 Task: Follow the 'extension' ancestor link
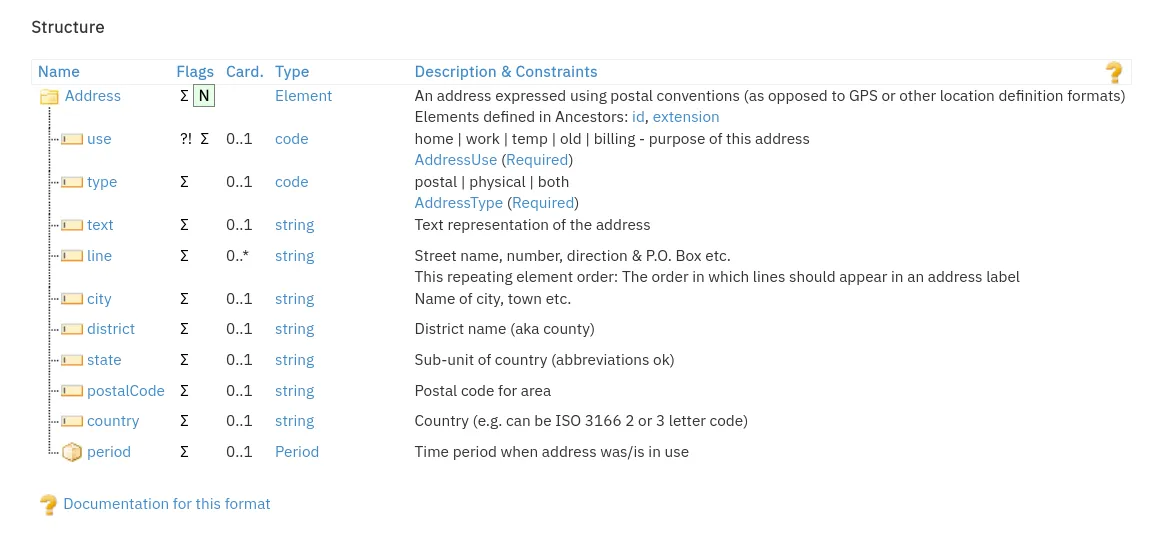click(x=686, y=117)
